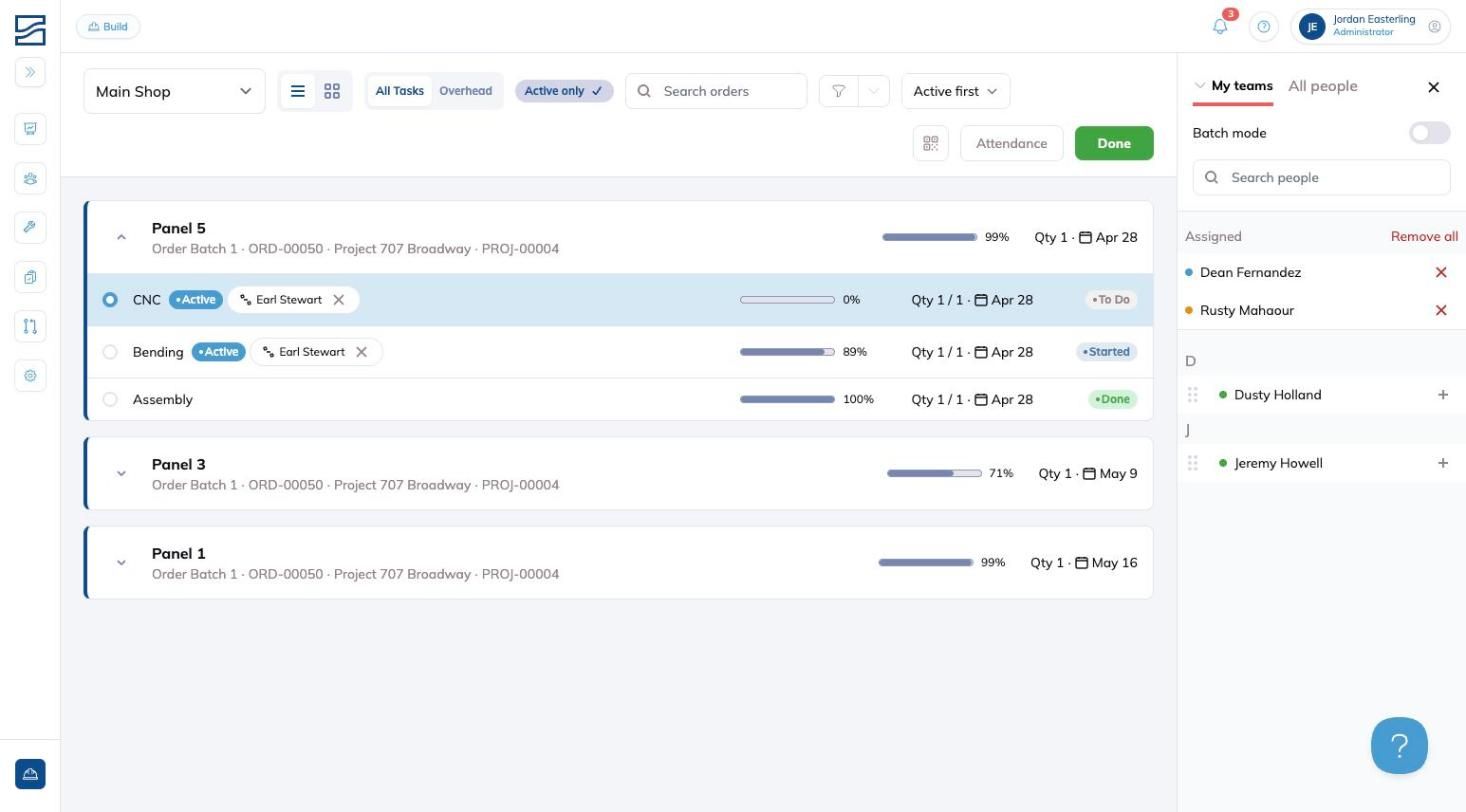Click the help question mark icon
This screenshot has height=812, width=1466.
tap(1263, 27)
